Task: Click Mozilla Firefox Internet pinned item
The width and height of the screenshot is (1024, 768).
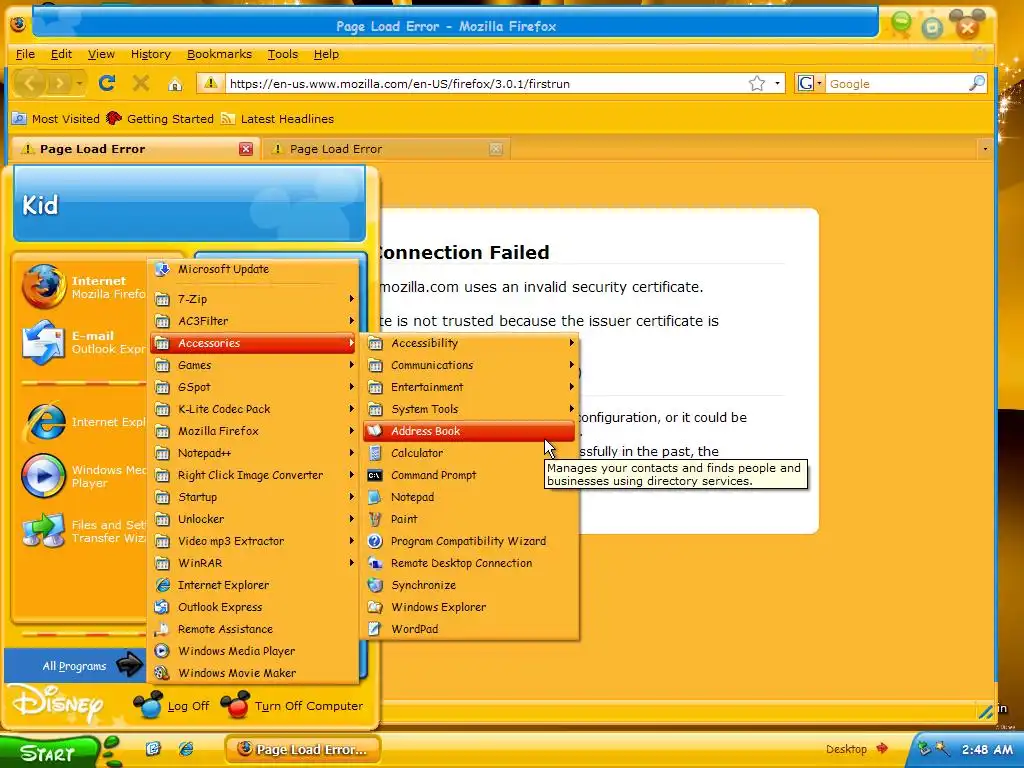Action: point(82,287)
